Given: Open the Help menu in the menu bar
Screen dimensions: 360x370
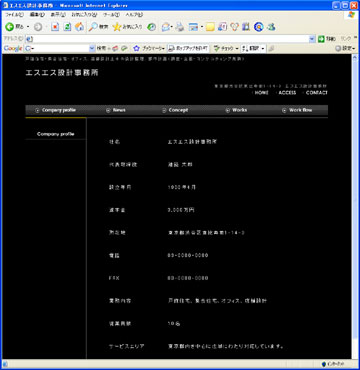Looking at the screenshot, I should [x=134, y=15].
